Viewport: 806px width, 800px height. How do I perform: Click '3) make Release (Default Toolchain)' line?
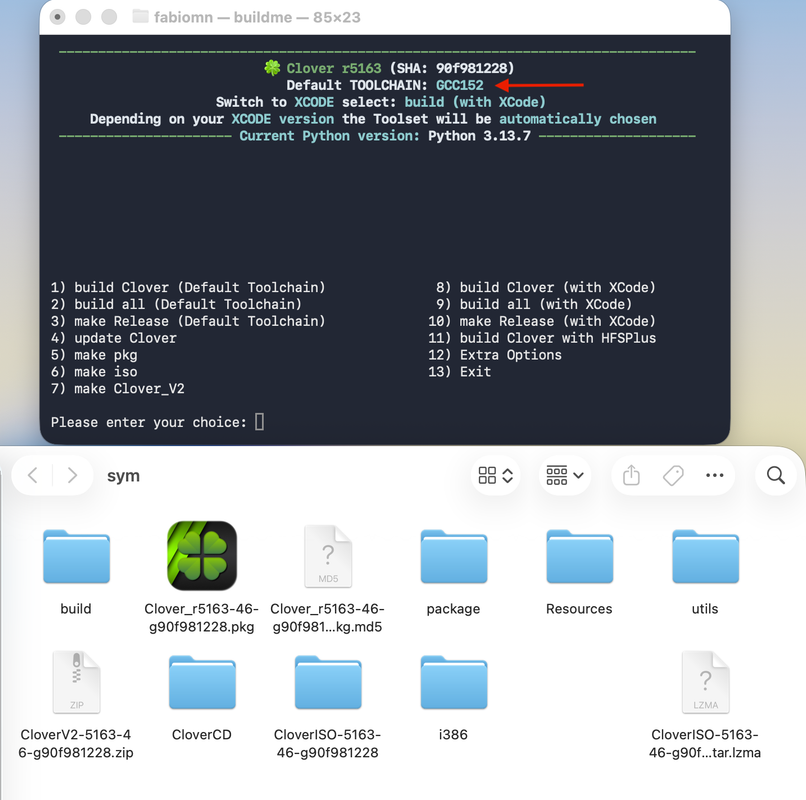(x=188, y=321)
